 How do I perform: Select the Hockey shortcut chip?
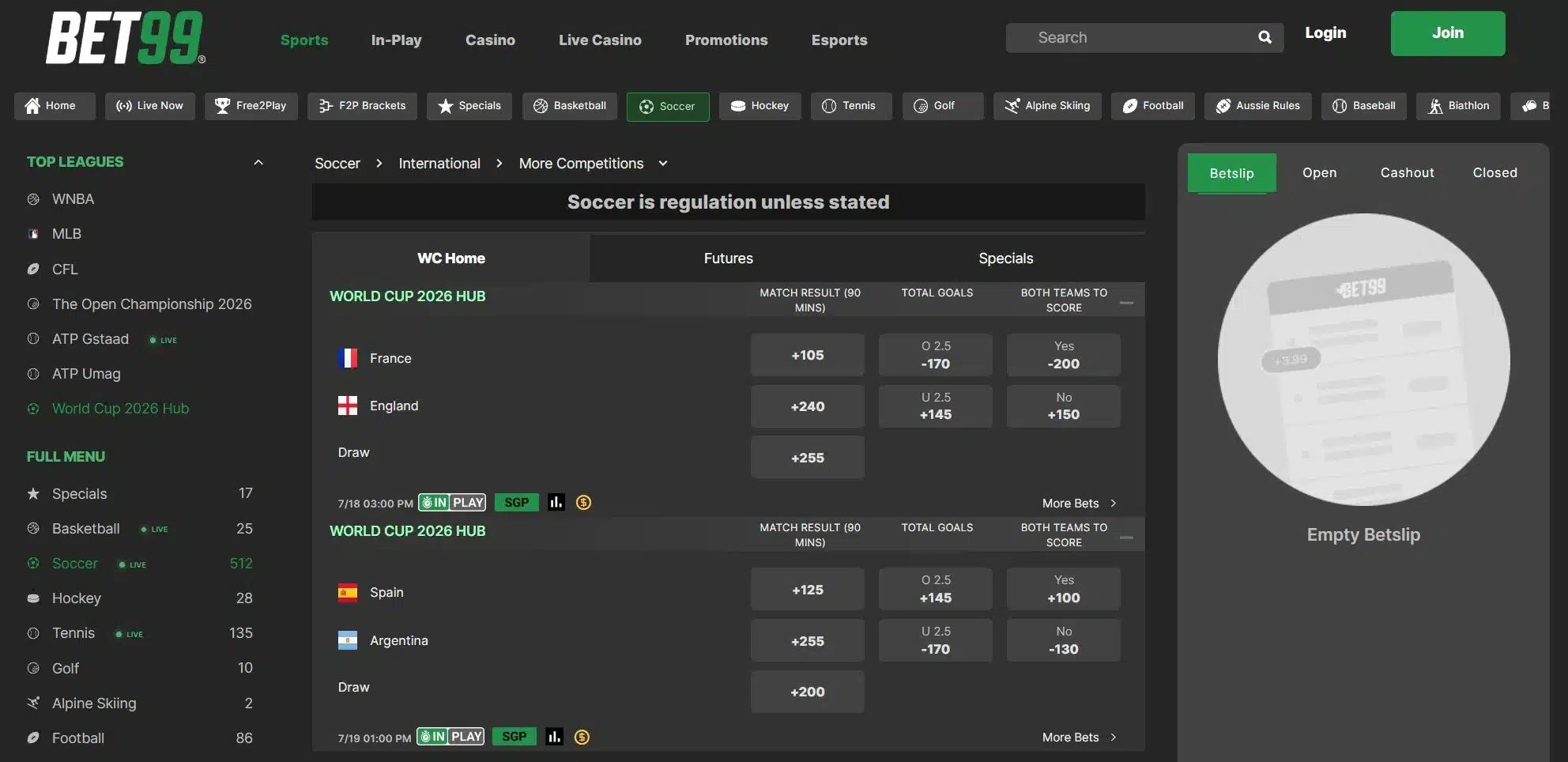coord(759,106)
